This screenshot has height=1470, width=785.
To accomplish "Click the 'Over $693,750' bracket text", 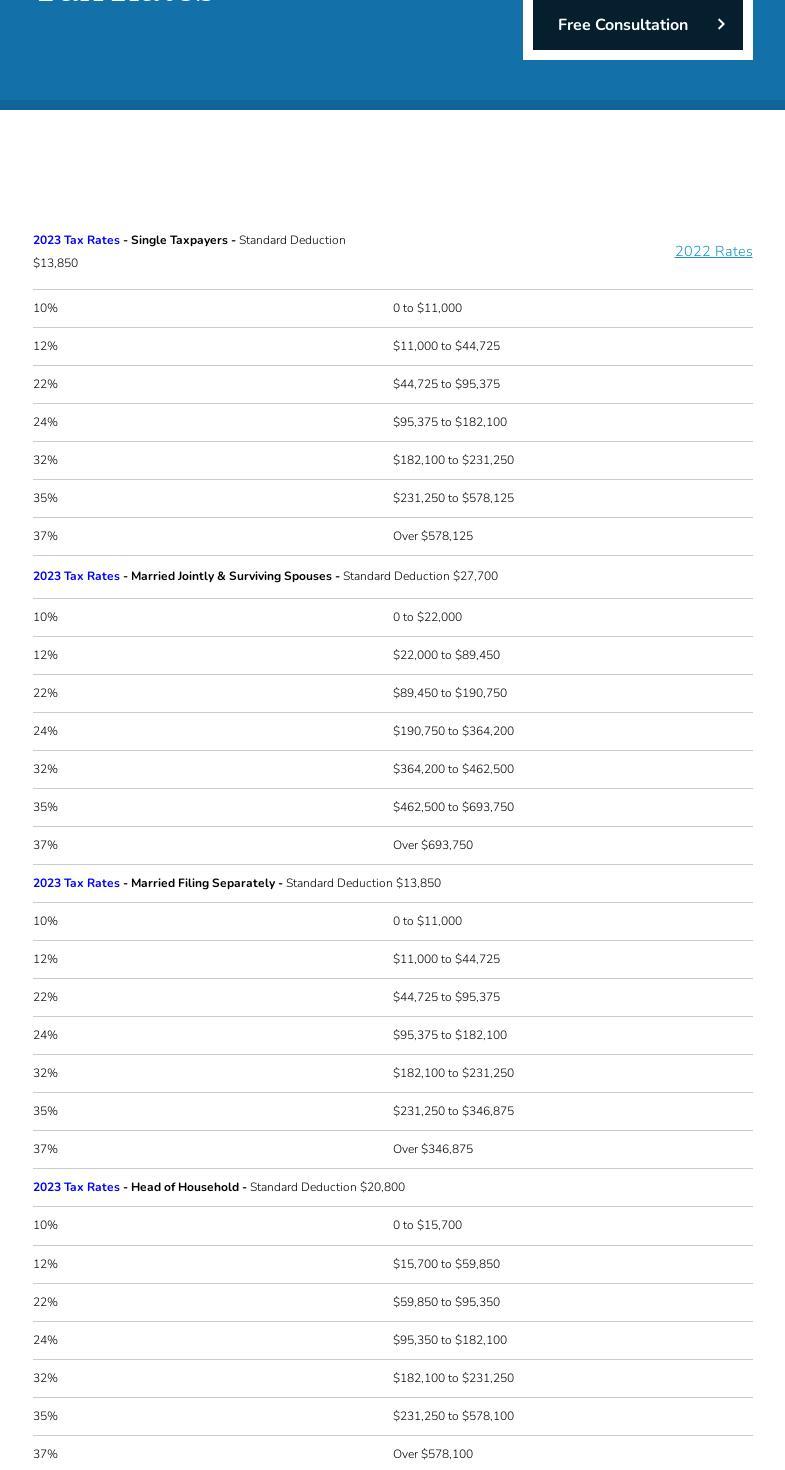I will [x=433, y=845].
